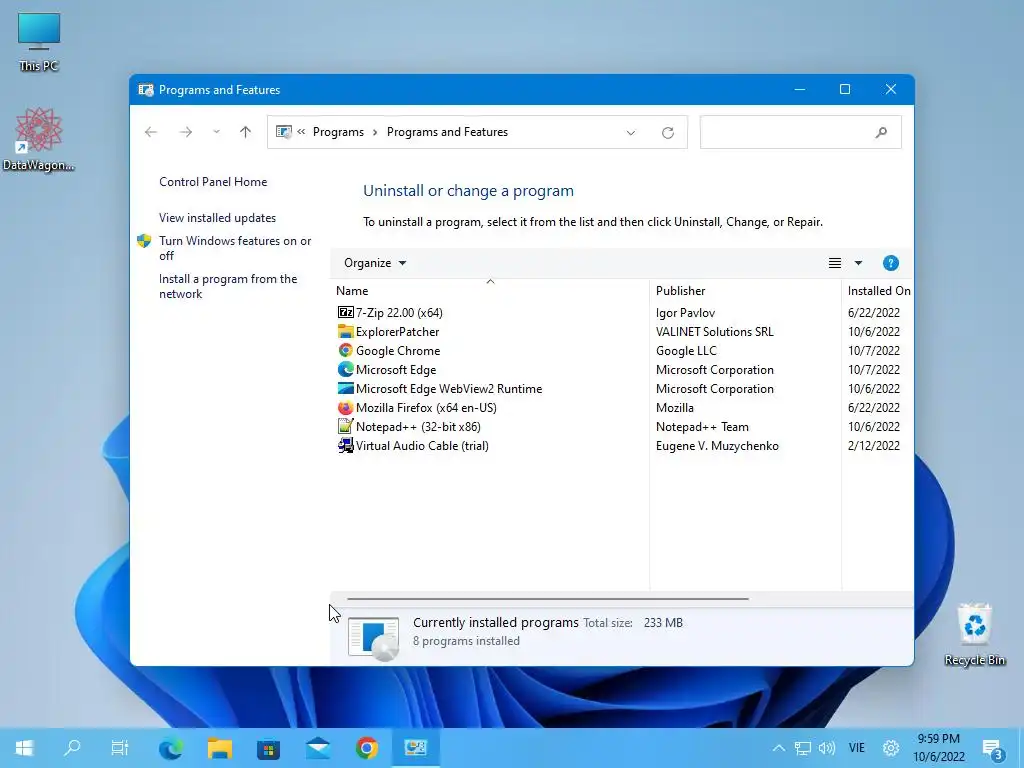The width and height of the screenshot is (1024, 768).
Task: Click the Virtual Audio Cable icon
Action: coord(345,445)
